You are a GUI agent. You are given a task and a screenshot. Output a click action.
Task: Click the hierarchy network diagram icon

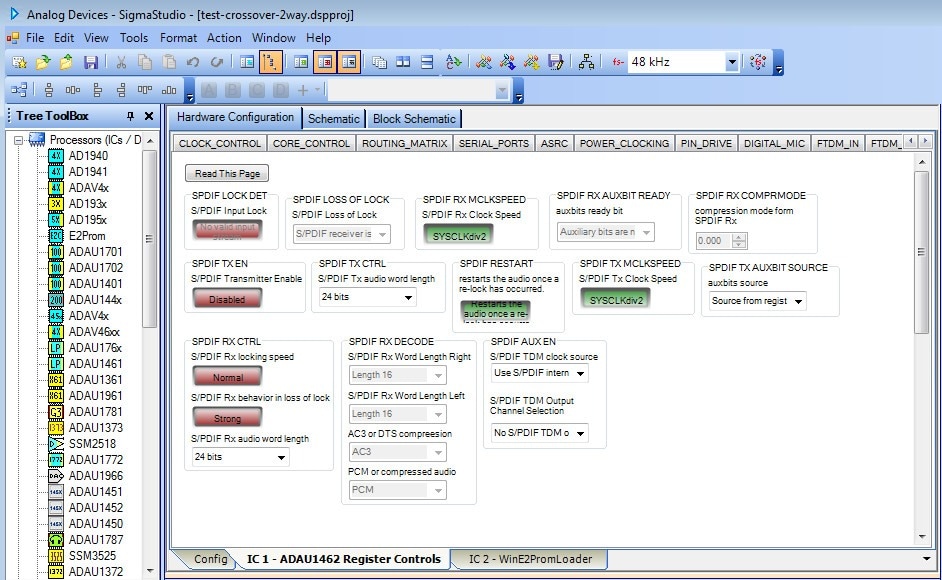point(586,62)
